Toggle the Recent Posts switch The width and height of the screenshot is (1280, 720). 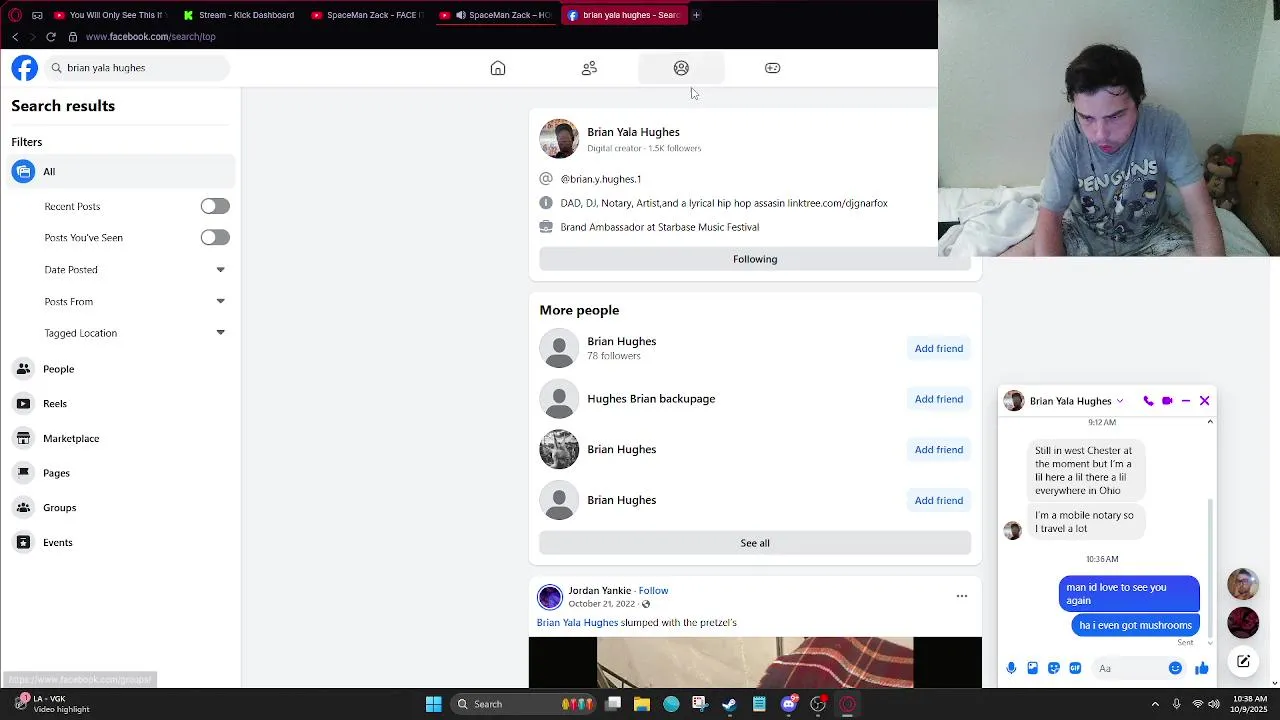(x=215, y=206)
